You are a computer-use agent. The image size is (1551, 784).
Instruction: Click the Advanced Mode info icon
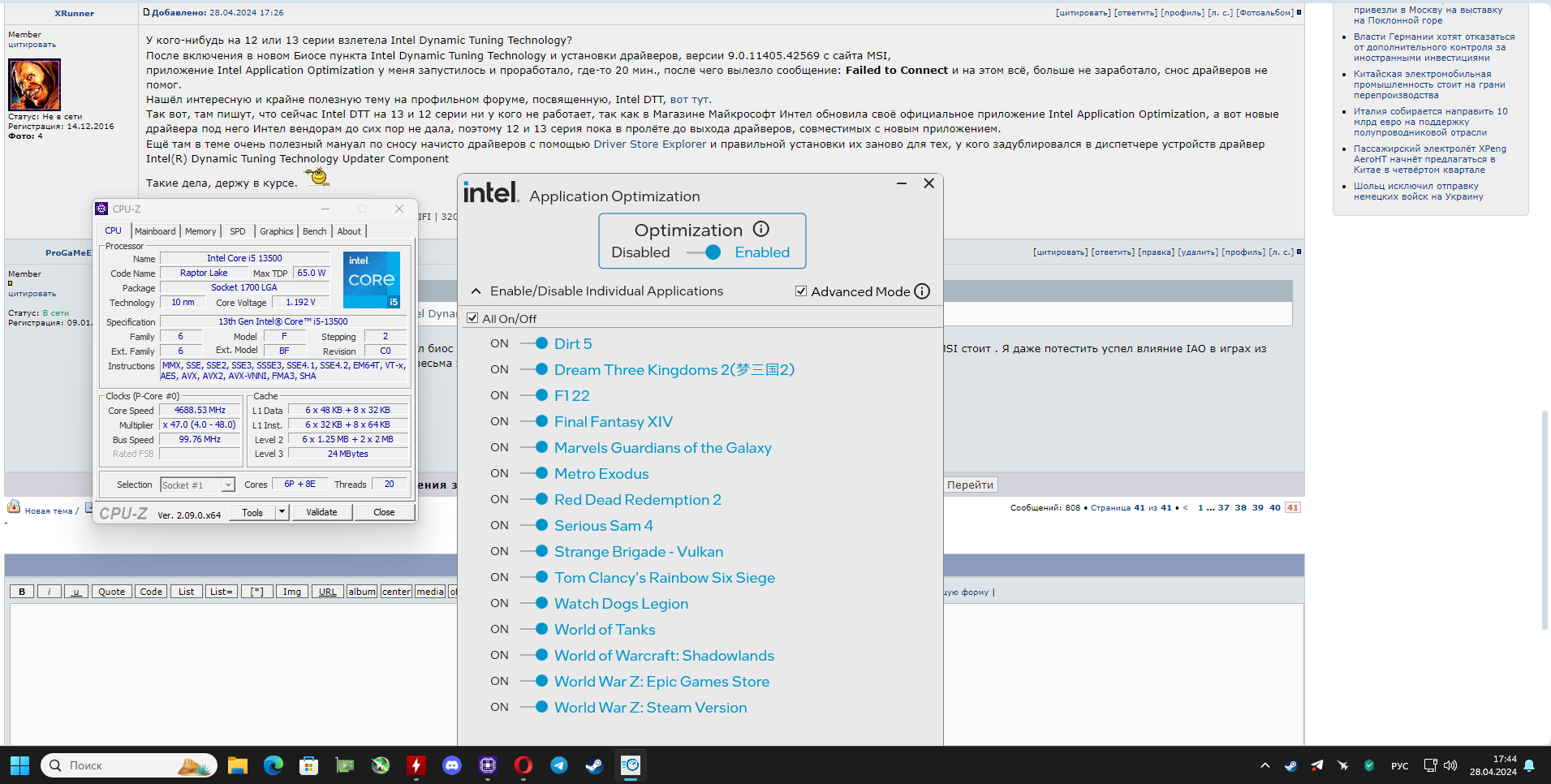pos(922,291)
